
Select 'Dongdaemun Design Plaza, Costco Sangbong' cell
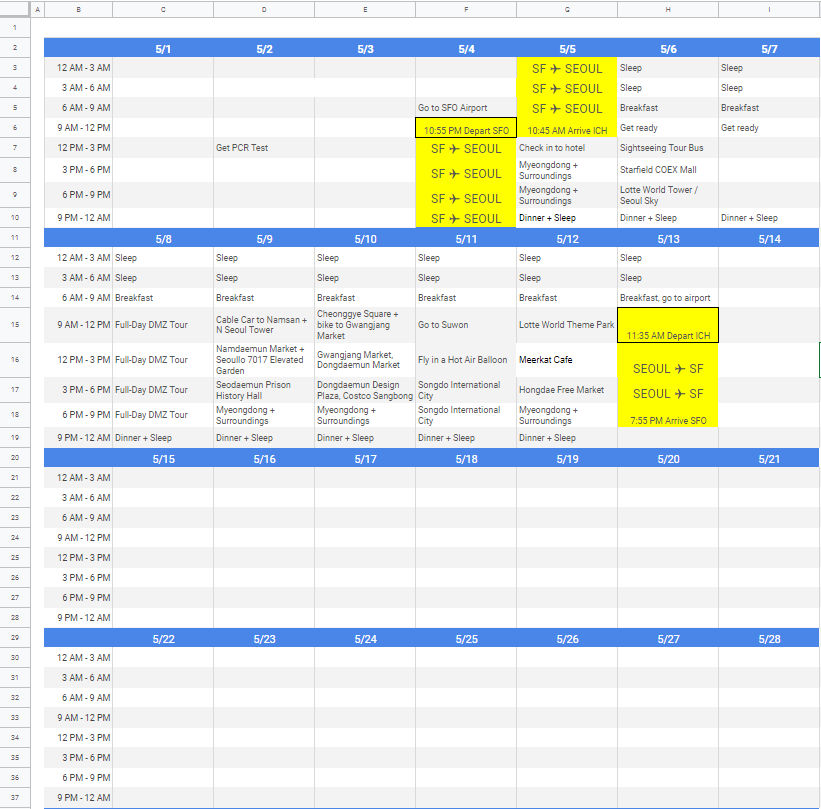pyautogui.click(x=365, y=390)
